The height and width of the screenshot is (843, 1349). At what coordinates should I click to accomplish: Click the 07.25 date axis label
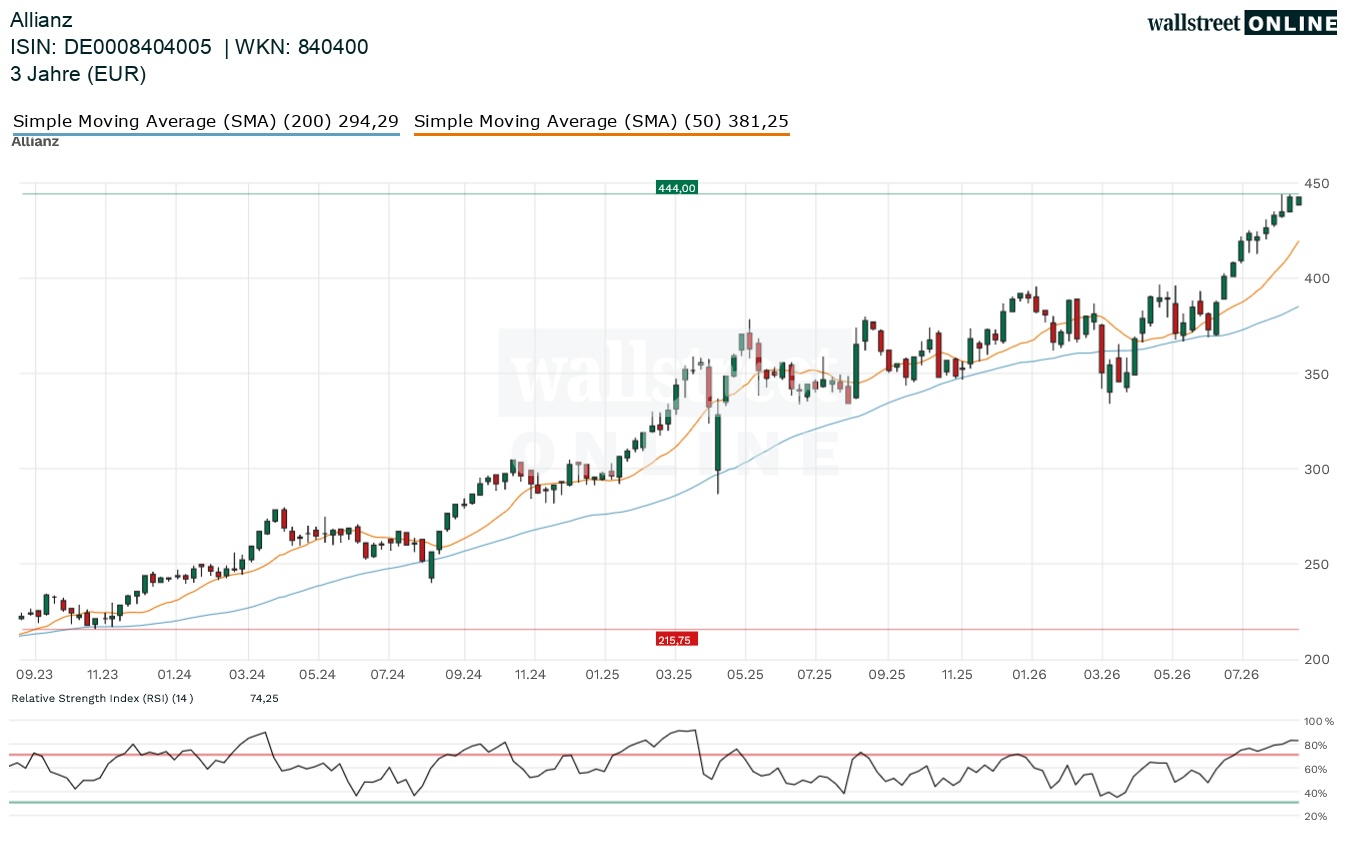(x=815, y=675)
